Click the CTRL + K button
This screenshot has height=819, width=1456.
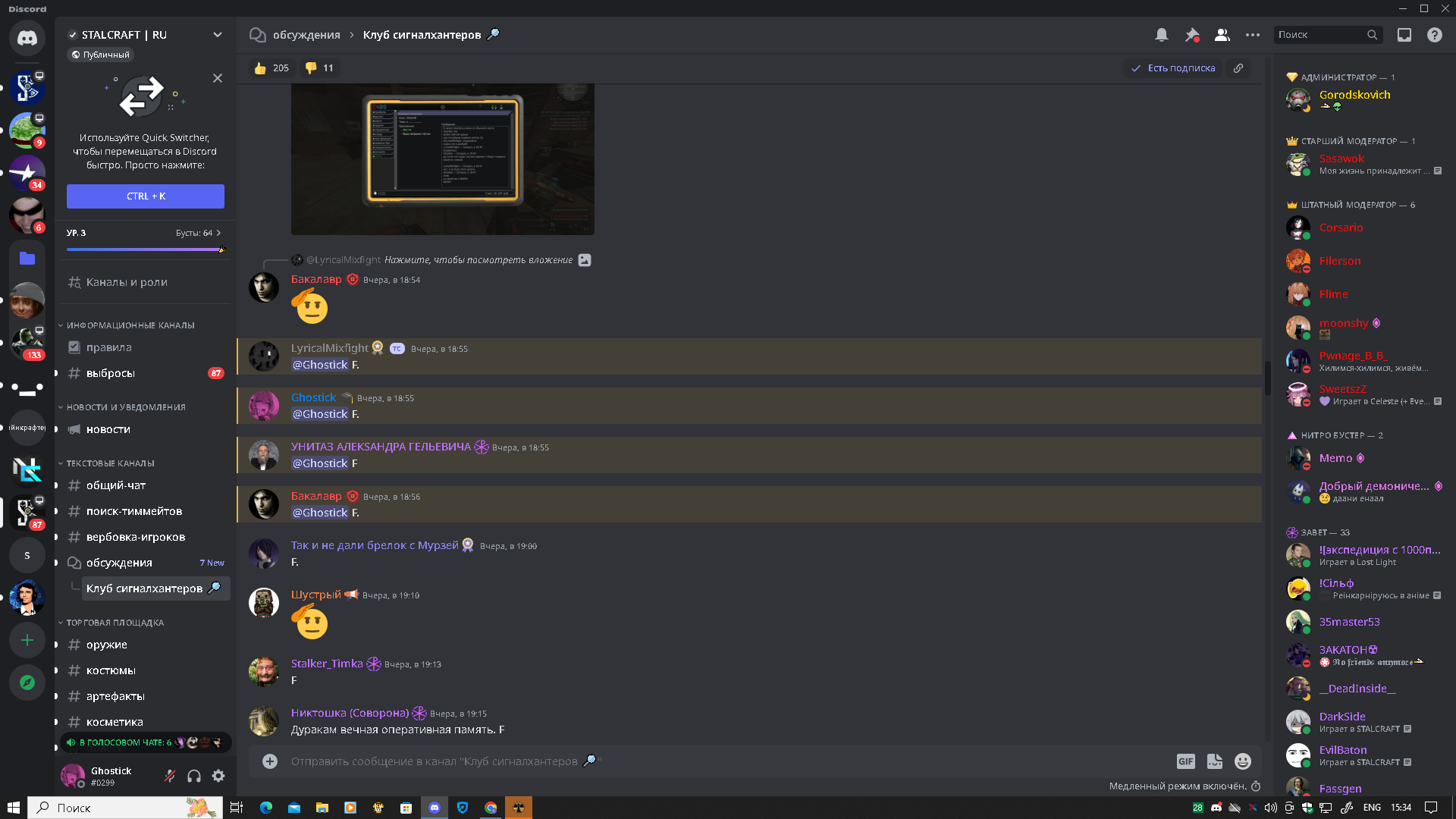point(145,196)
